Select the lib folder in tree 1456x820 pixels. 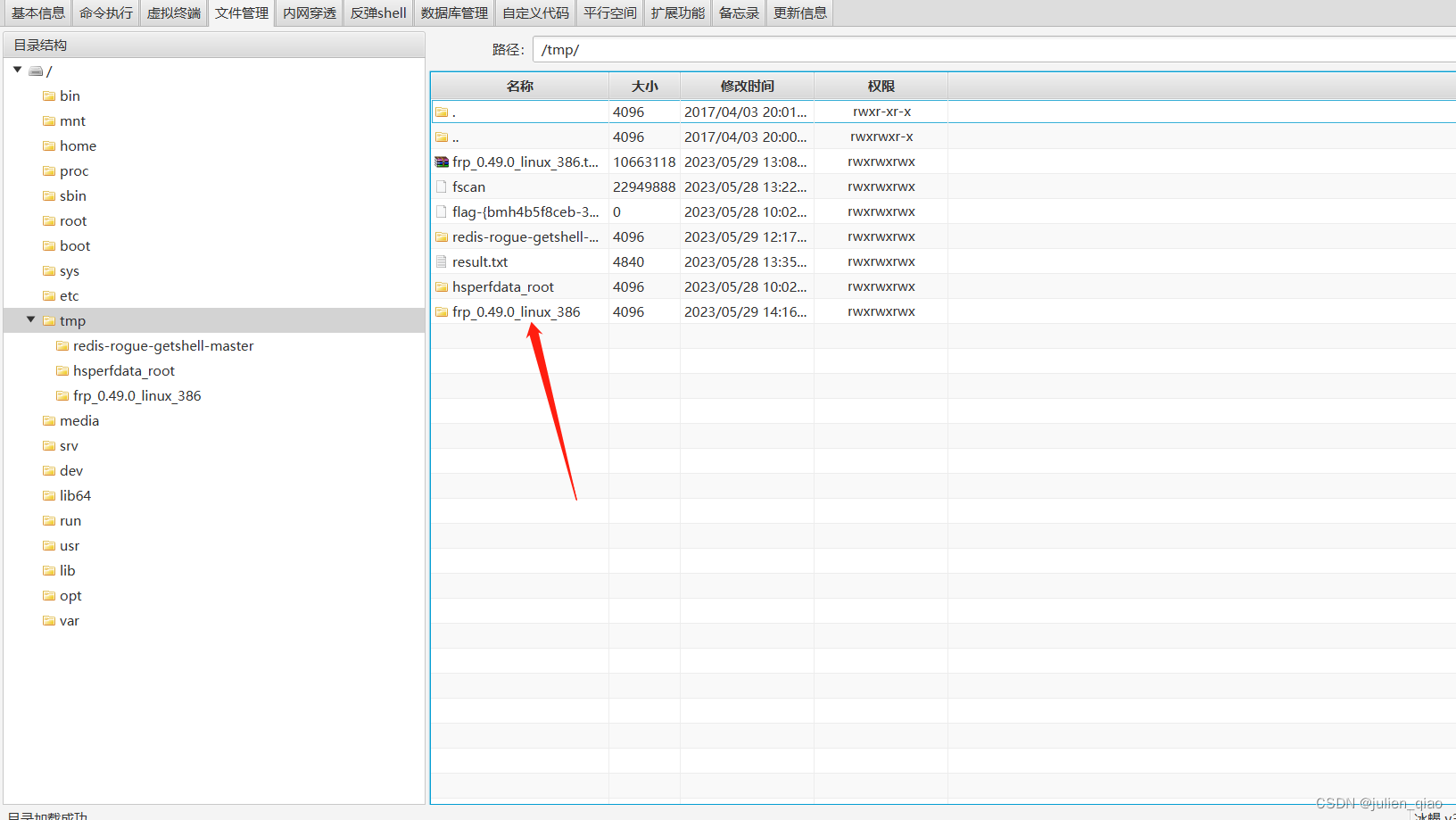pyautogui.click(x=68, y=570)
